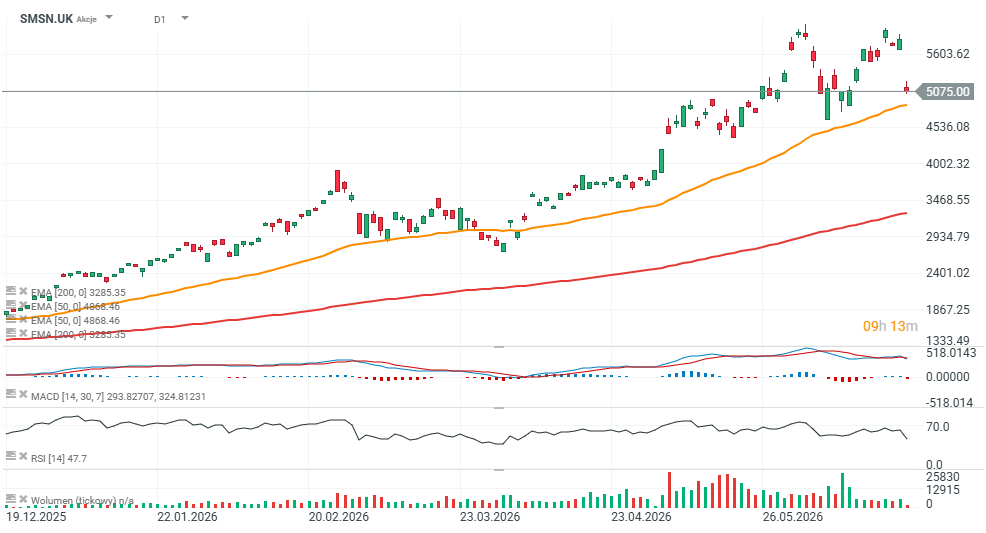
Task: Open RSI [14] indicator settings icon
Action: 10,456
